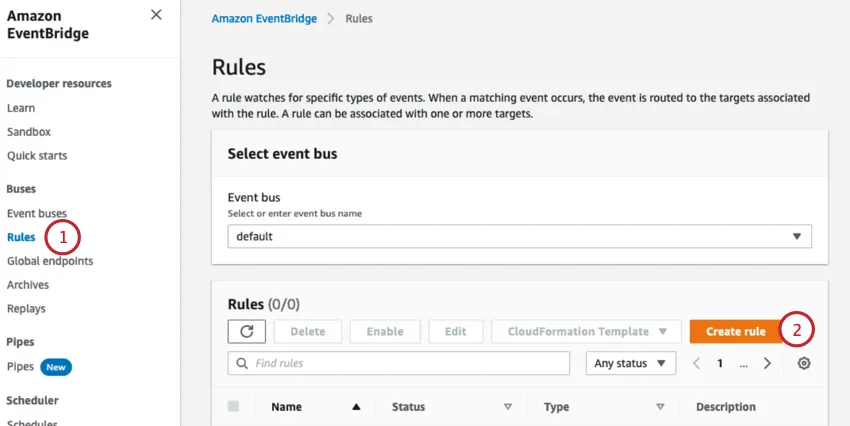850x426 pixels.
Task: Select Global endpoints in sidebar
Action: [50, 261]
